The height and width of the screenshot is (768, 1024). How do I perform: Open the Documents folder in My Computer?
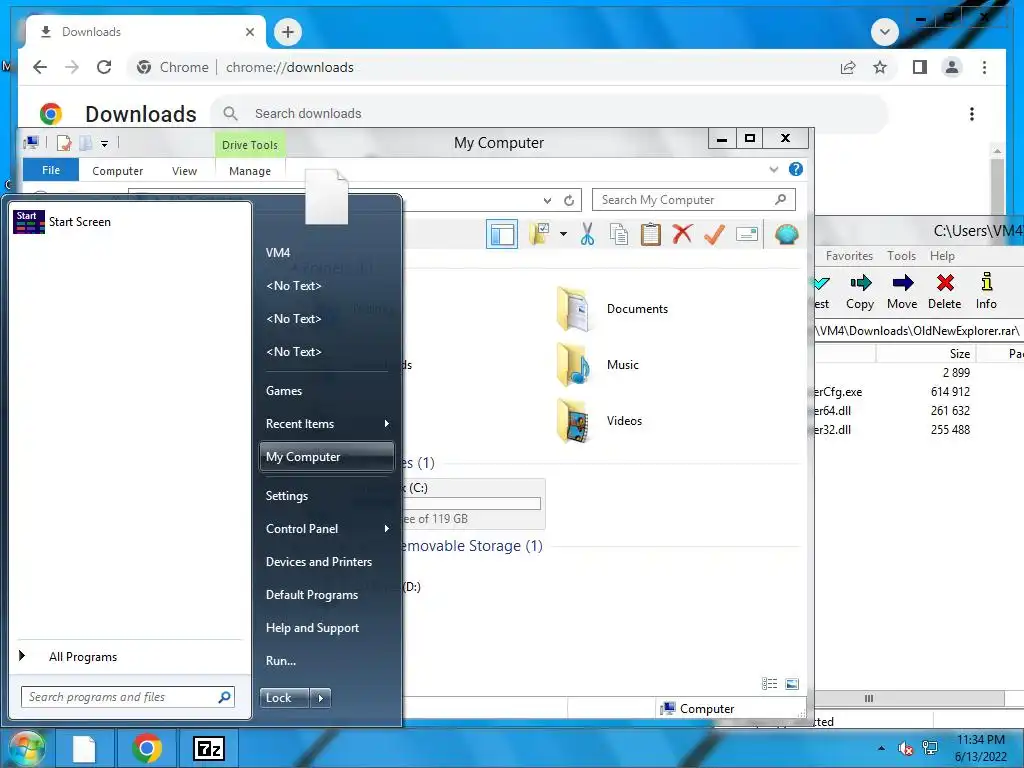click(613, 309)
